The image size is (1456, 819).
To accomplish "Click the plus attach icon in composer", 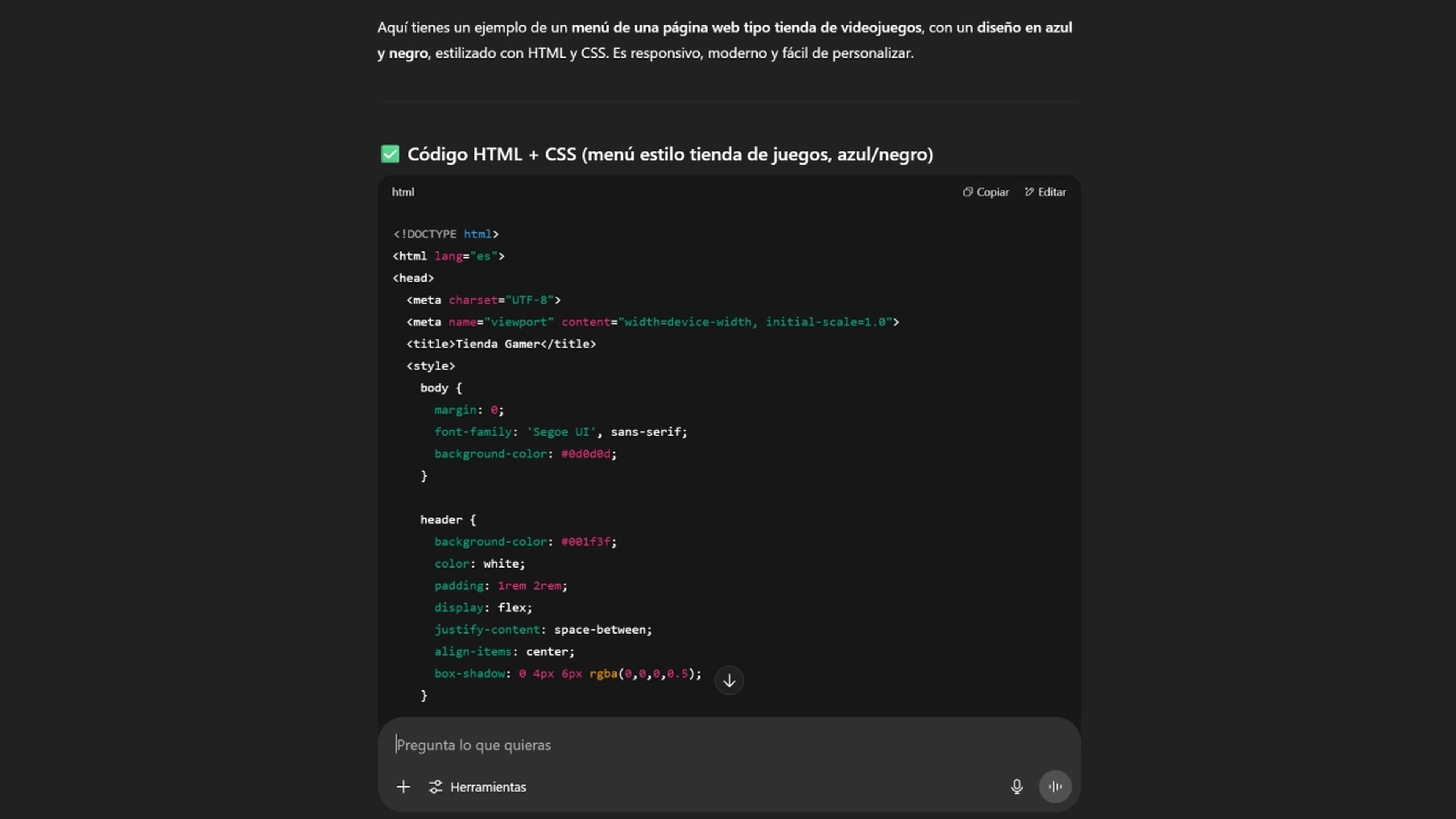I will (x=403, y=787).
